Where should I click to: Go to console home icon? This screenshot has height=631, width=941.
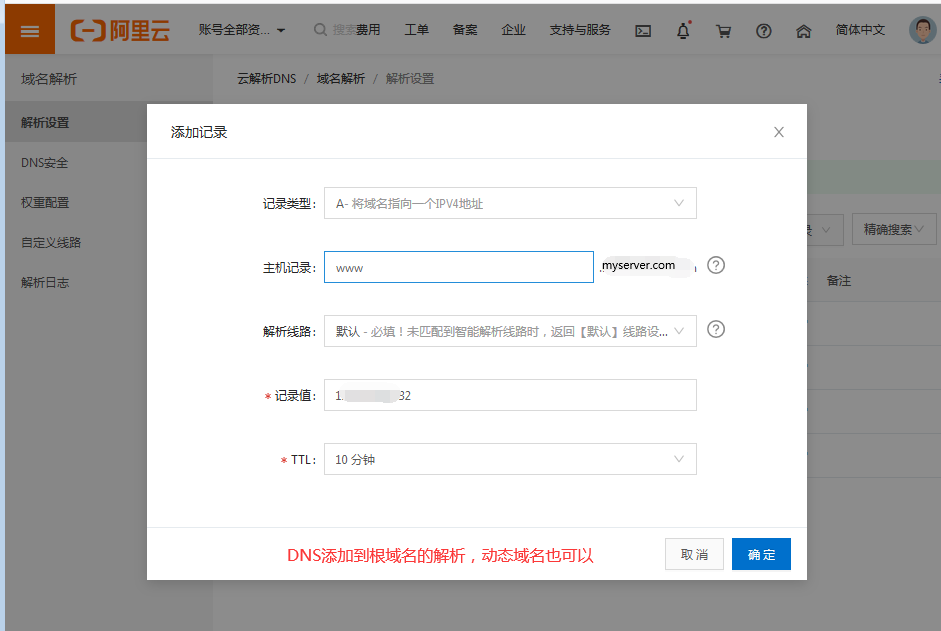coord(803,31)
